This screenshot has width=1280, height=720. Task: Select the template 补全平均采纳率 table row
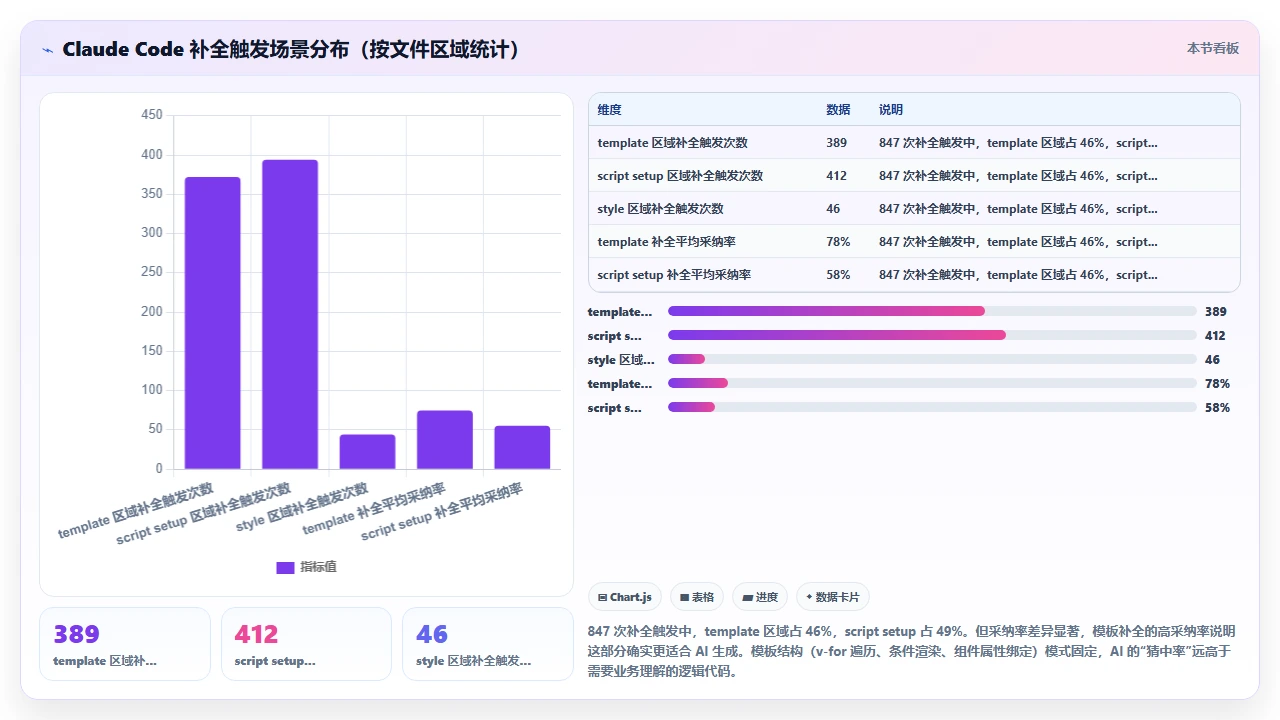[914, 242]
